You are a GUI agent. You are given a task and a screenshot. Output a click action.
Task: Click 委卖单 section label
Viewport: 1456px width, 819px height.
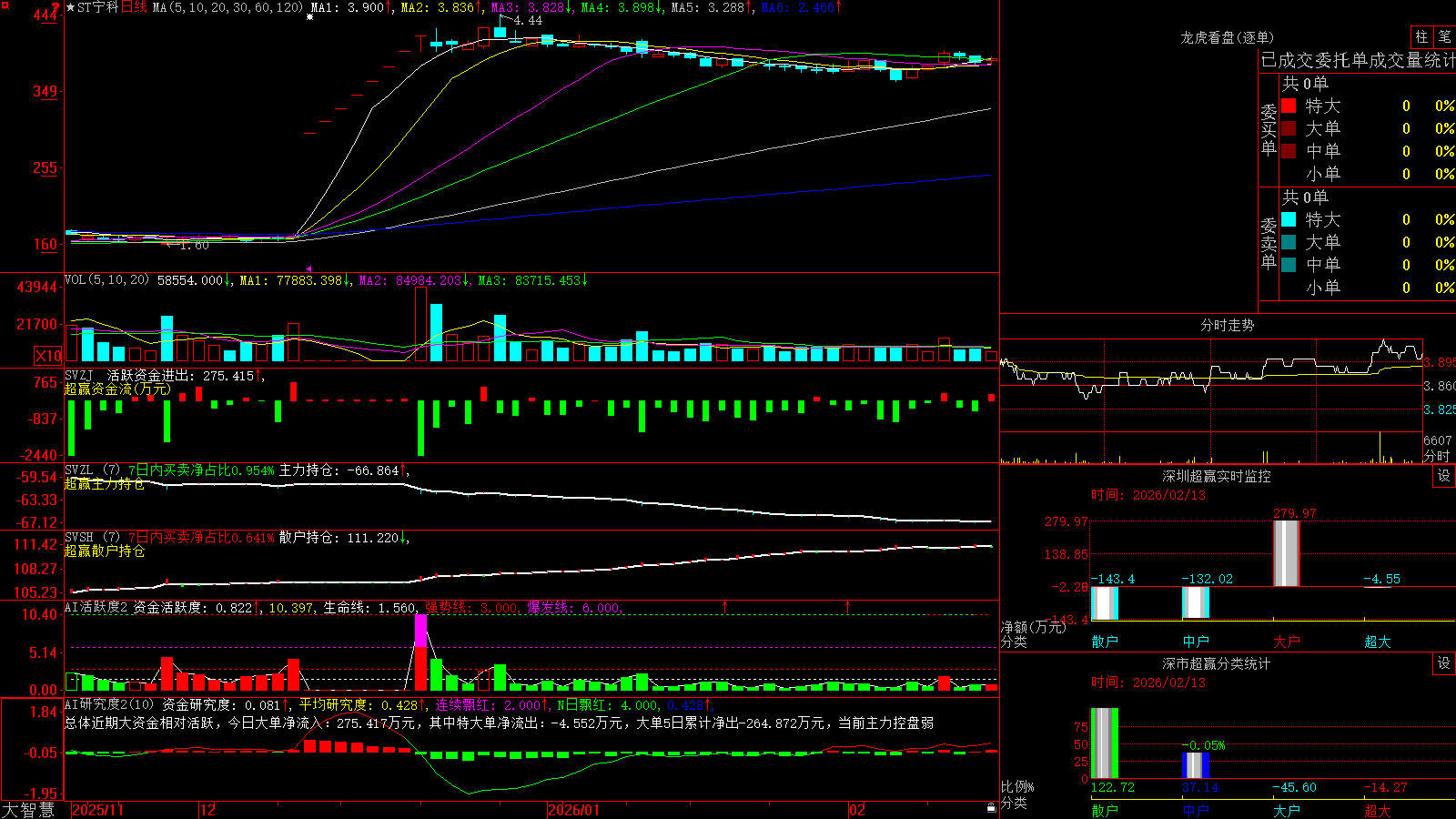point(1269,243)
